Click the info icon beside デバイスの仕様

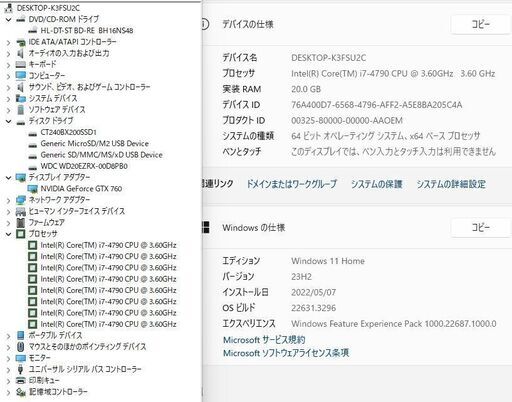[x=205, y=24]
